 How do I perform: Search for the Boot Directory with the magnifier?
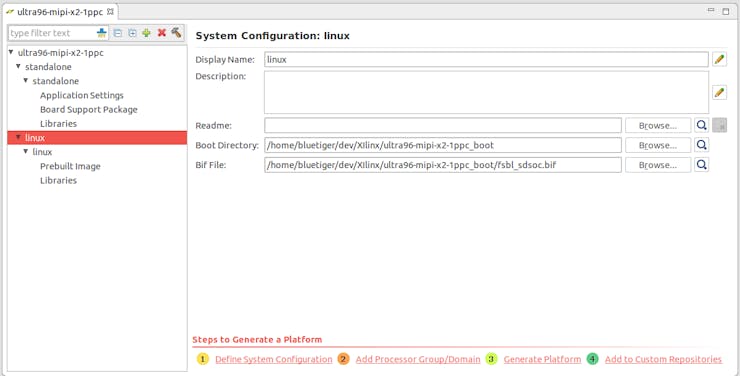(x=702, y=145)
